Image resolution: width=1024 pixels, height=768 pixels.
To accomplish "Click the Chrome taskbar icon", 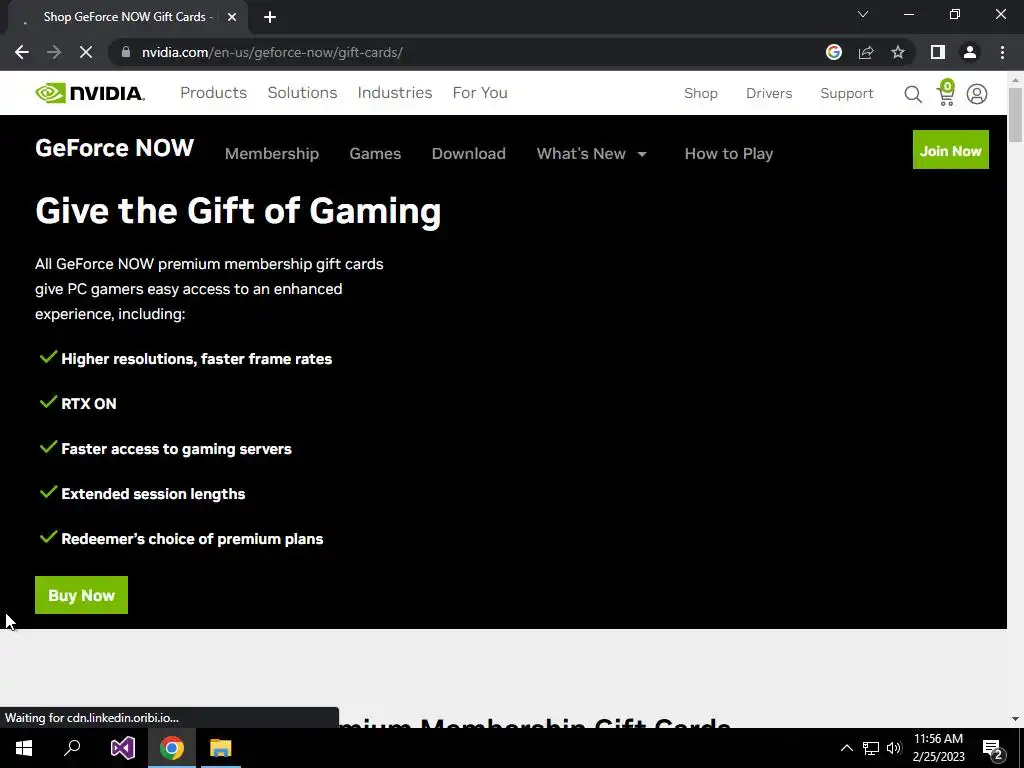I will [x=172, y=748].
